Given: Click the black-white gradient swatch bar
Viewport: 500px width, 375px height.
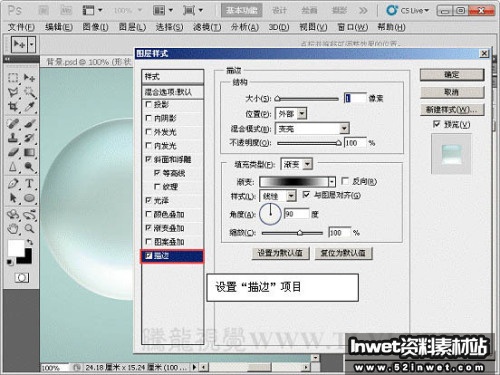Looking at the screenshot, I should pyautogui.click(x=294, y=182).
